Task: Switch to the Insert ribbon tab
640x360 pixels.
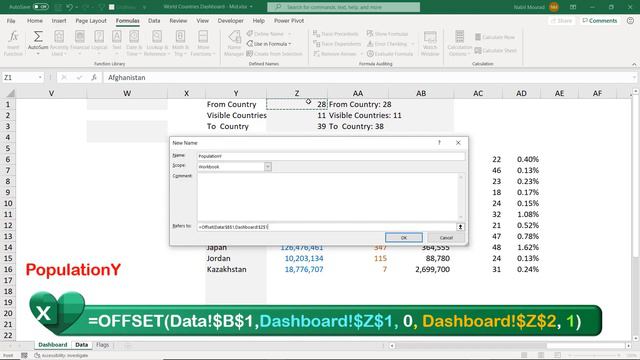Action: pos(59,20)
